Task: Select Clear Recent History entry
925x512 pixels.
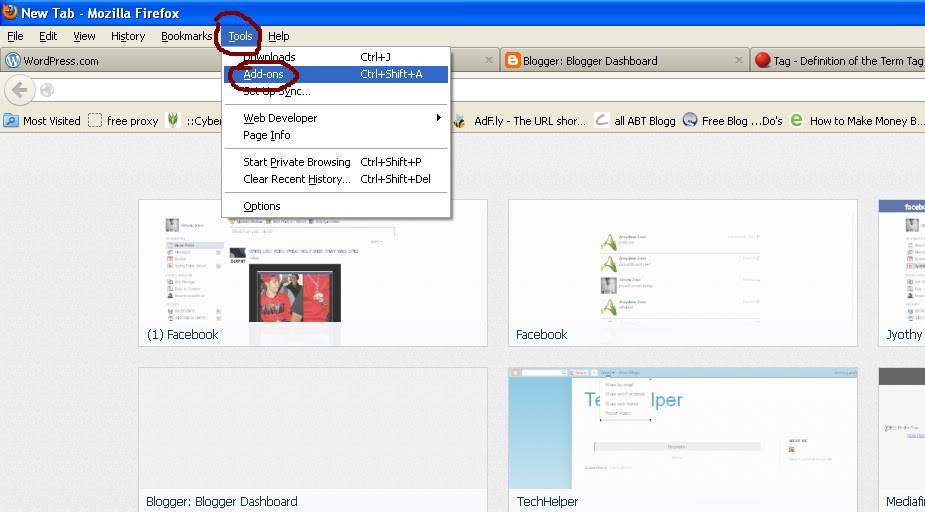Action: [x=336, y=179]
